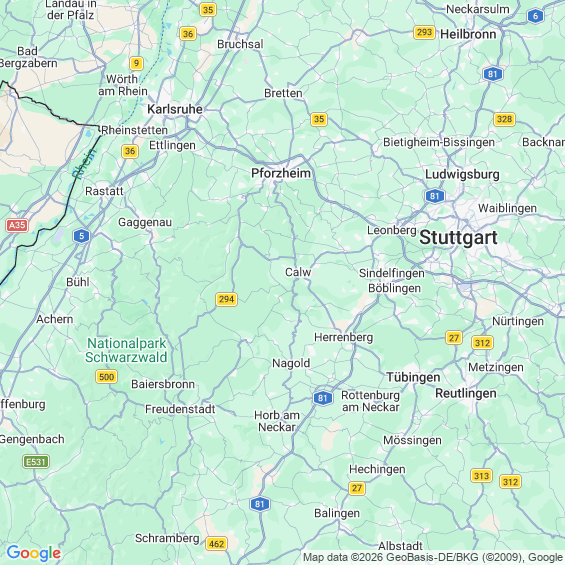
Task: Click the Heilbronn city label
Action: pos(468,34)
